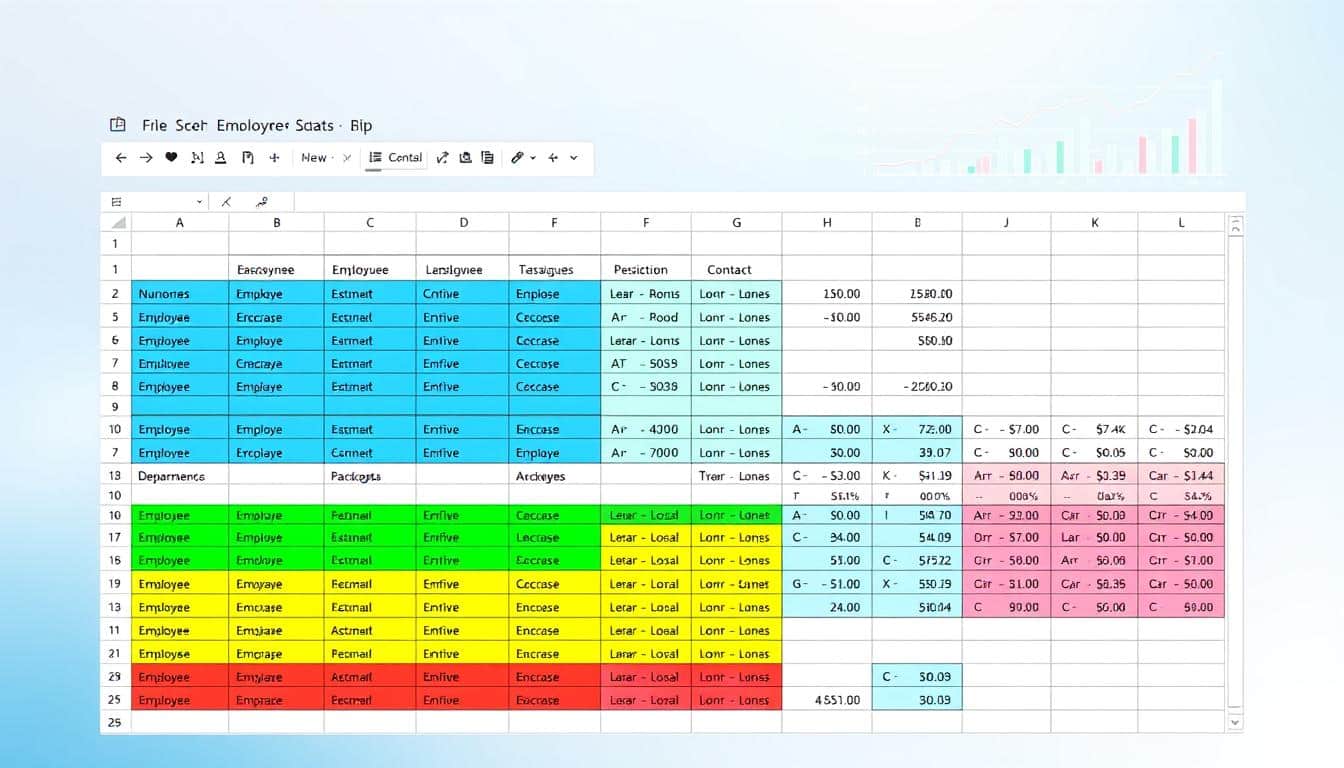Open the Sceh menu
This screenshot has height=768, width=1344.
(190, 126)
